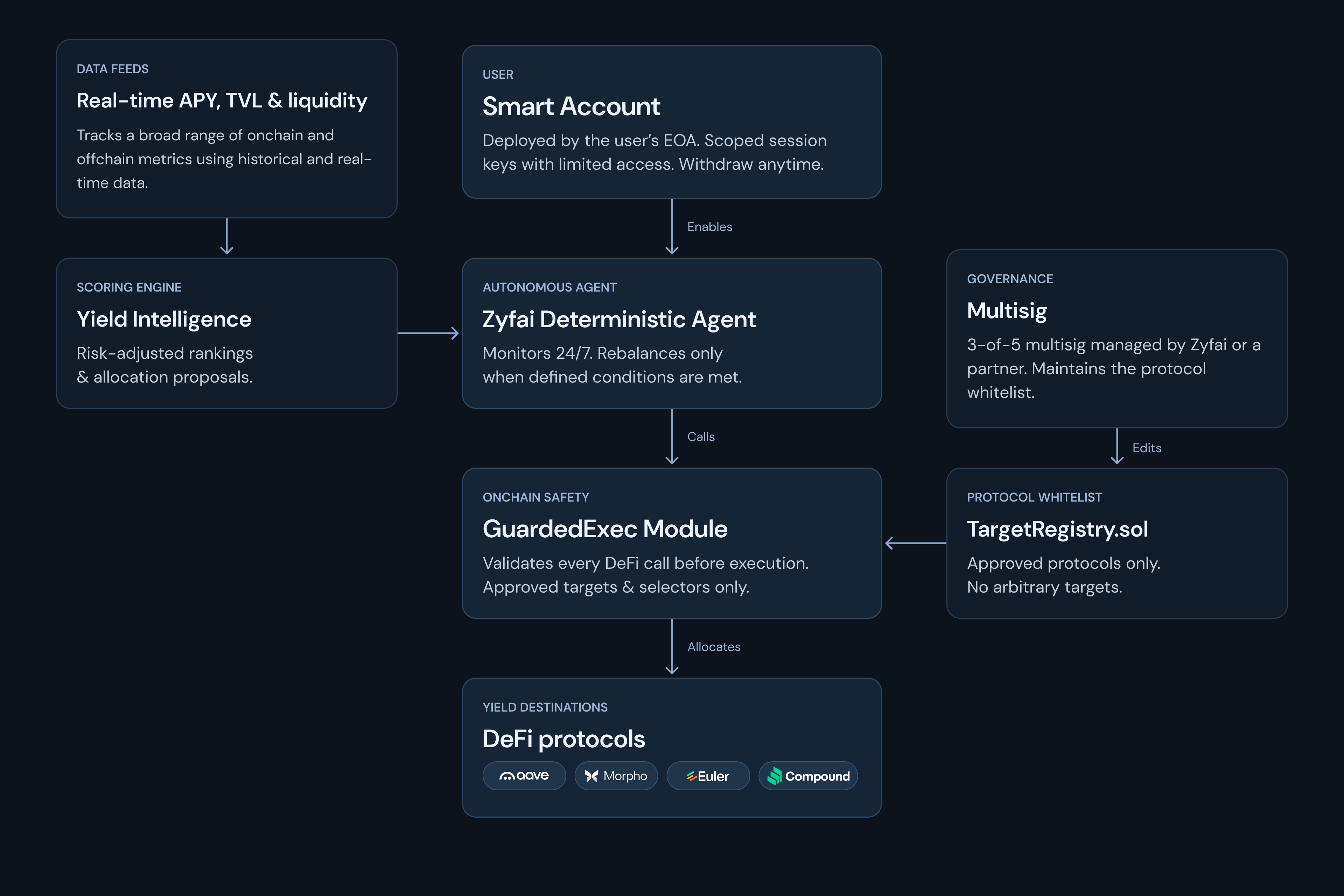Screen dimensions: 1344x896
Task: Click arrow below Data Feeds card
Action: tap(227, 237)
